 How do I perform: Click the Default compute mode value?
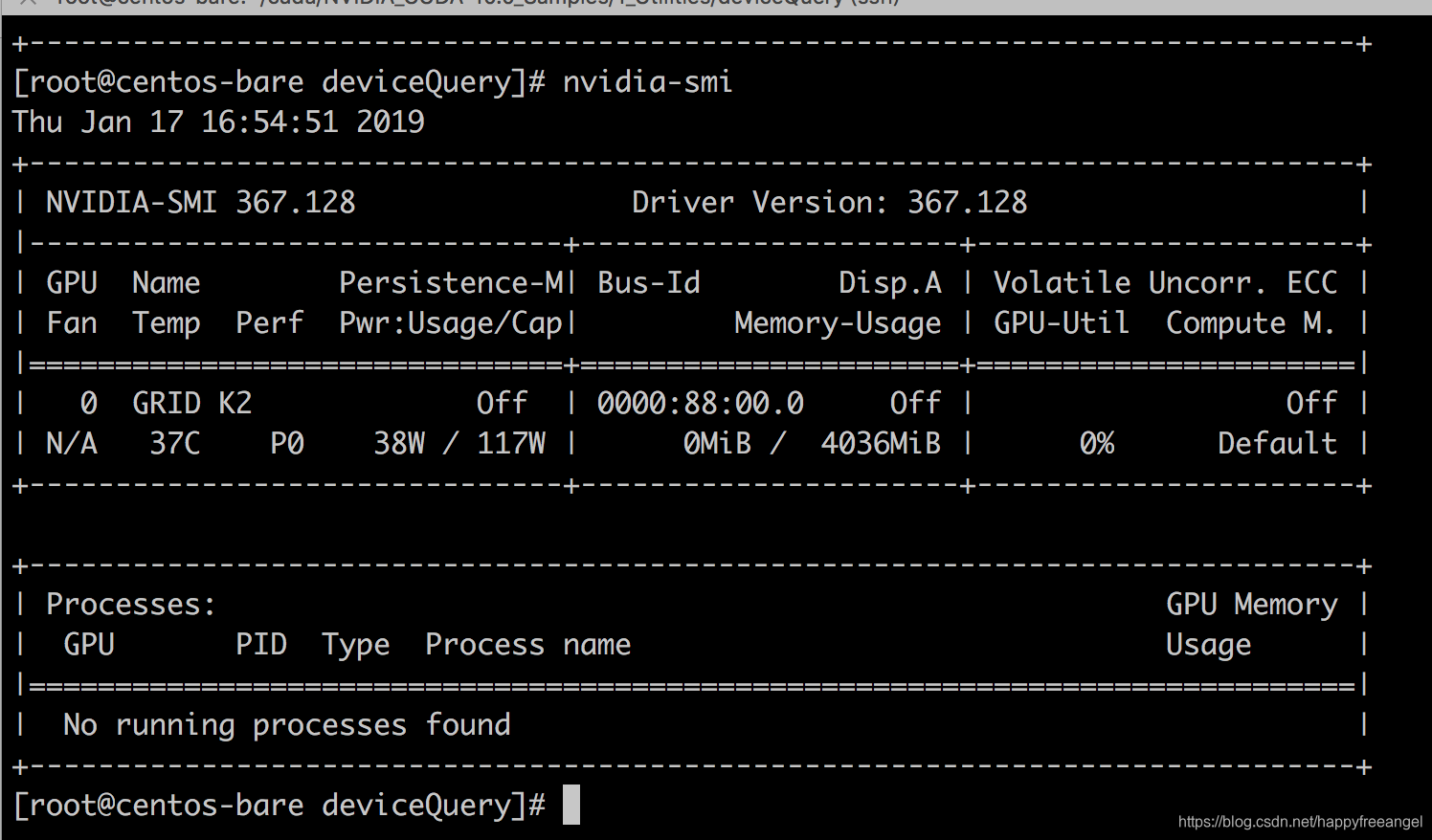[1277, 444]
